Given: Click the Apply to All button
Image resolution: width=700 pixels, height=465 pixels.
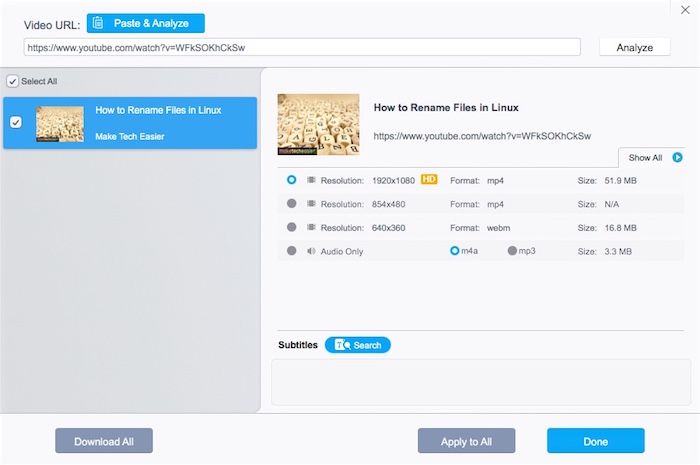Looking at the screenshot, I should [x=467, y=441].
